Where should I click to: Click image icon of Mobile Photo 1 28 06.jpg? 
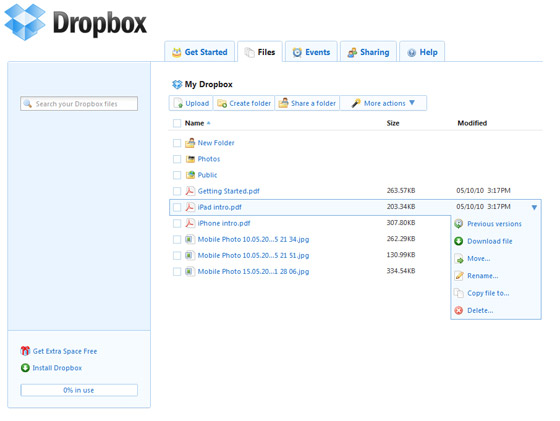point(190,271)
